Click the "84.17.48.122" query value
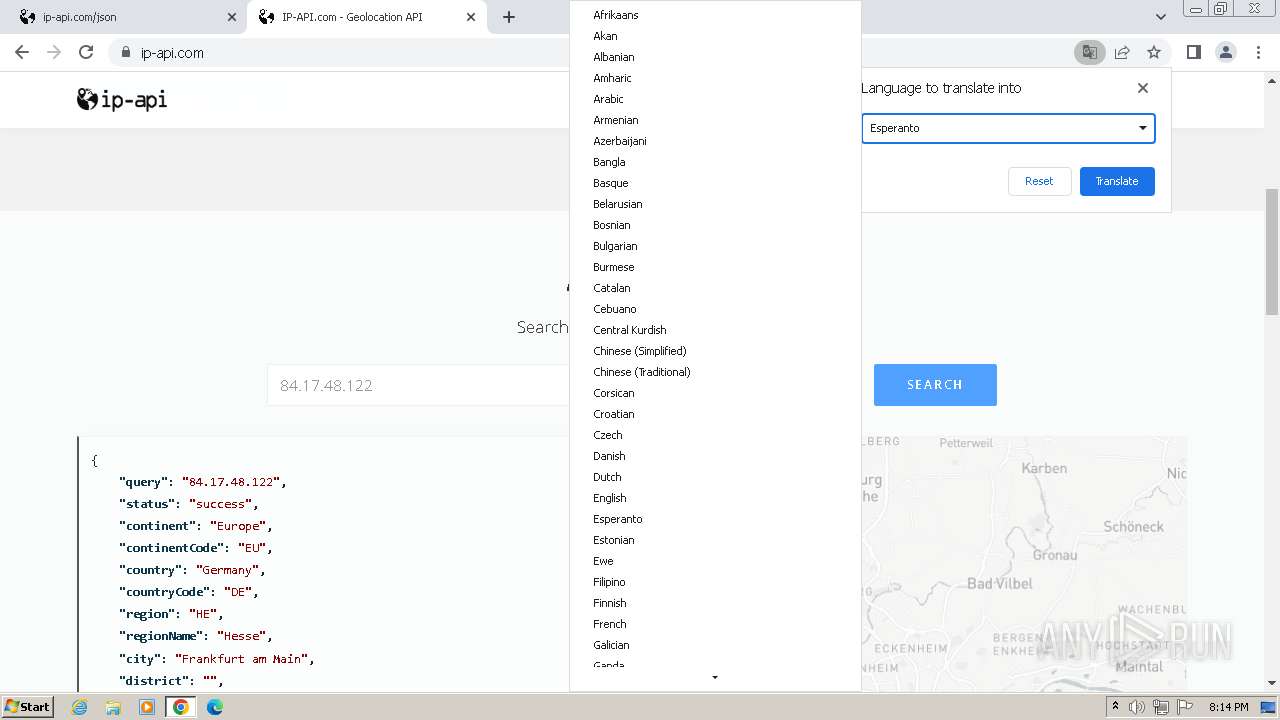 click(233, 482)
